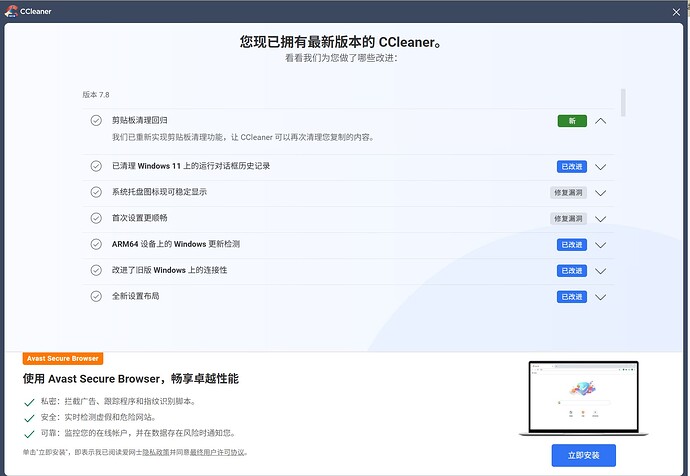Click check circle icon beside 全新设置布局
The height and width of the screenshot is (476, 690).
(x=96, y=296)
